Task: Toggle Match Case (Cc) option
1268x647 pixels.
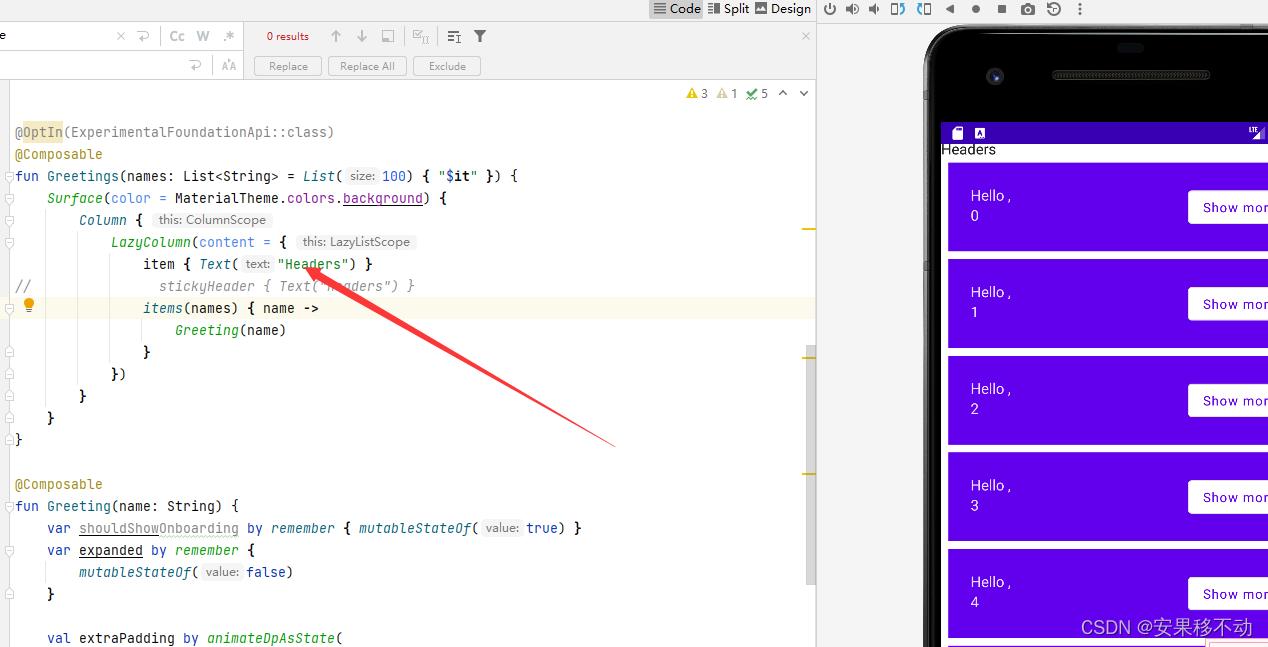Action: pyautogui.click(x=177, y=36)
